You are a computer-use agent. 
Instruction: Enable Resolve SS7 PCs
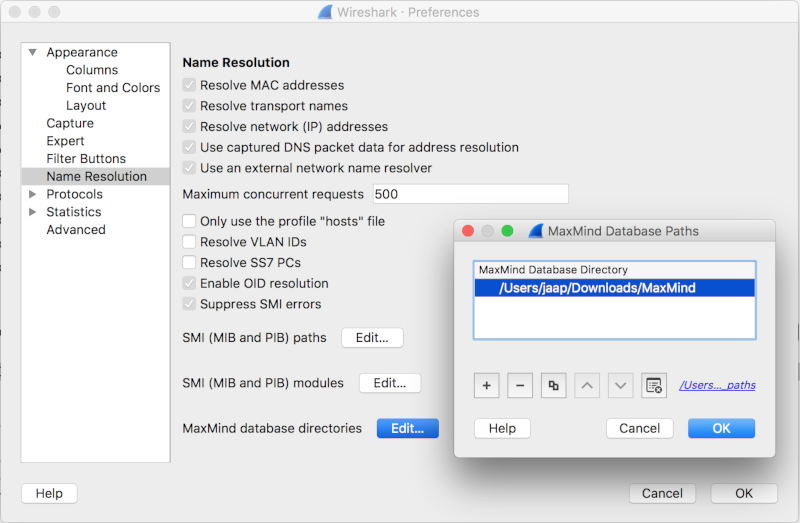point(189,262)
